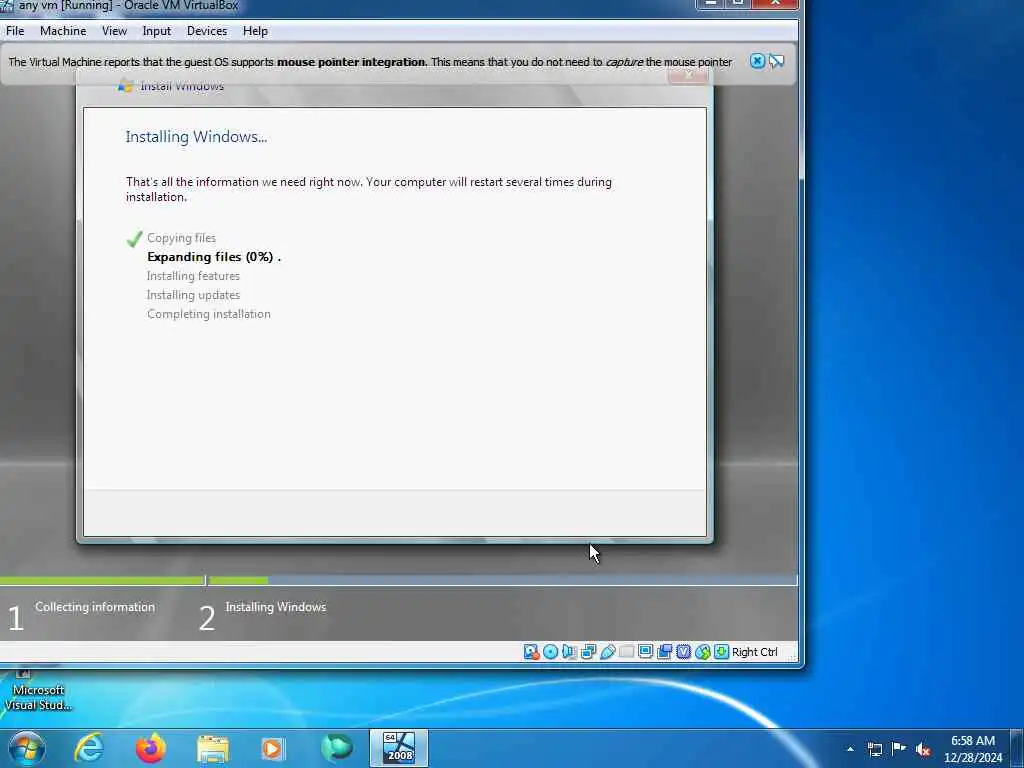Click the Installing features step text

coord(193,276)
